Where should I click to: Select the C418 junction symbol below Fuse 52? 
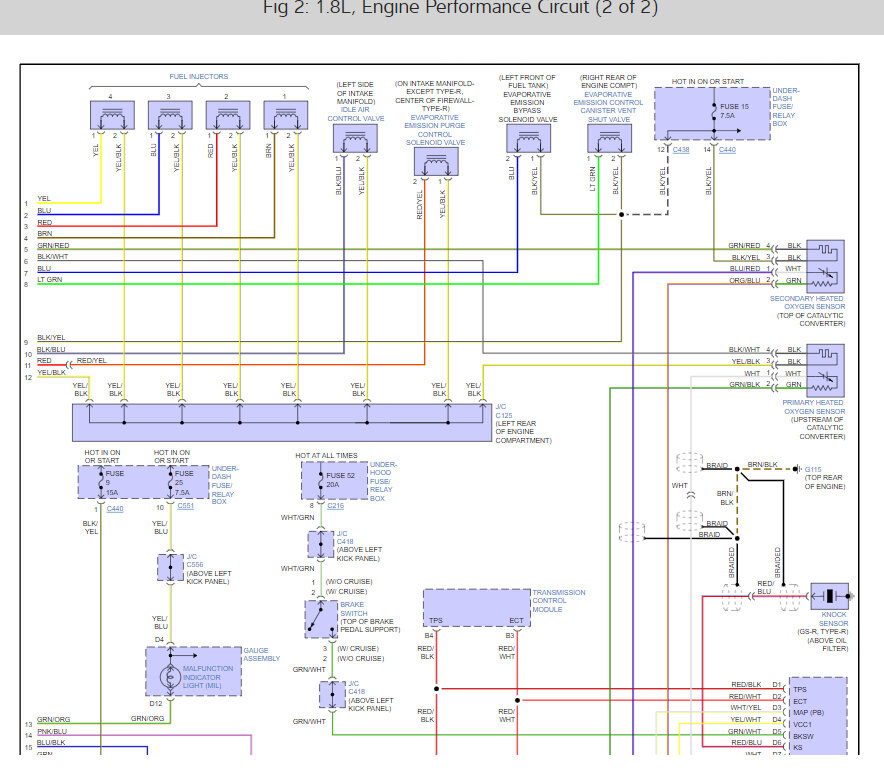coord(321,545)
